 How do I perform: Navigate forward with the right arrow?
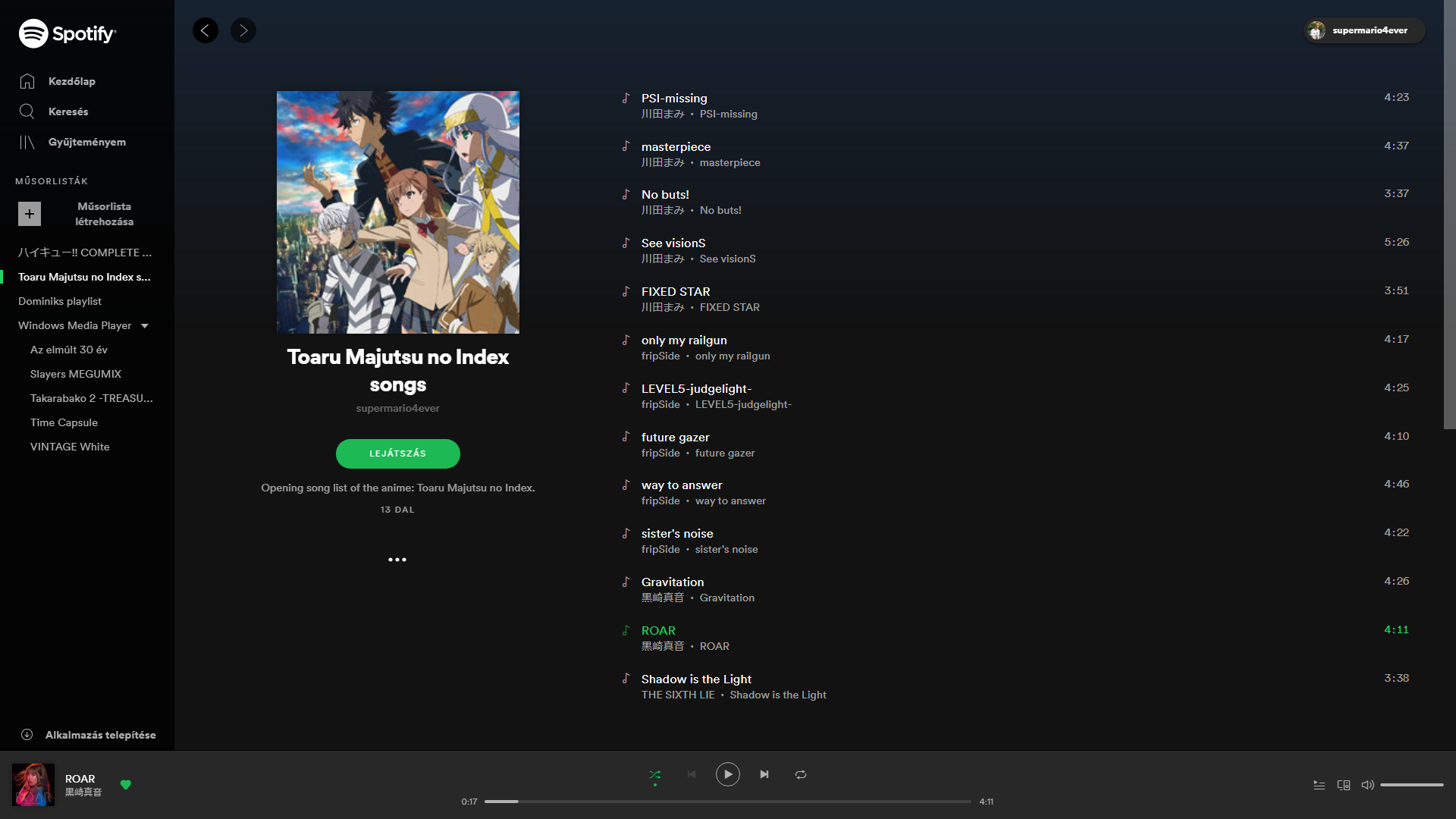tap(243, 30)
